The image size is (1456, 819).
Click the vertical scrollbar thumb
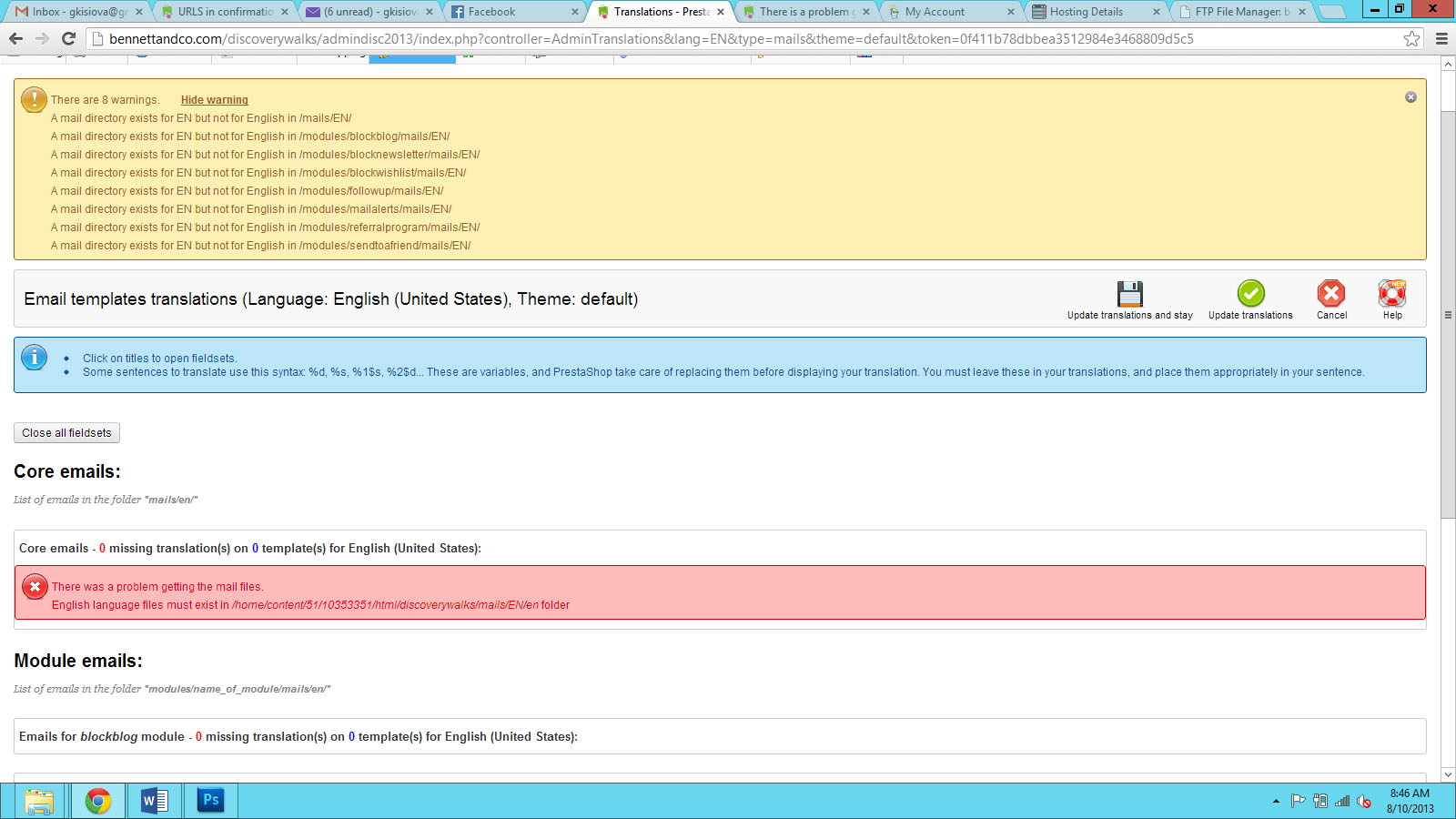1448,314
